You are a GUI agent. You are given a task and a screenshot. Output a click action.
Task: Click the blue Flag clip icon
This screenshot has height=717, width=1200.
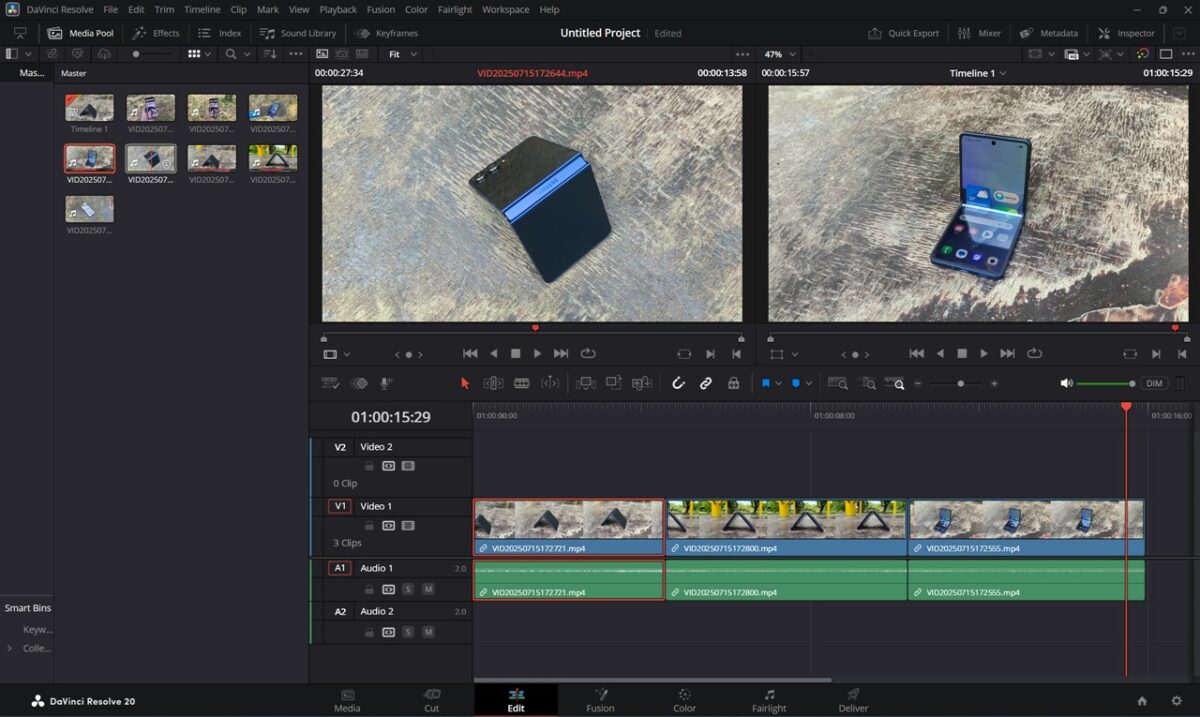click(x=766, y=383)
